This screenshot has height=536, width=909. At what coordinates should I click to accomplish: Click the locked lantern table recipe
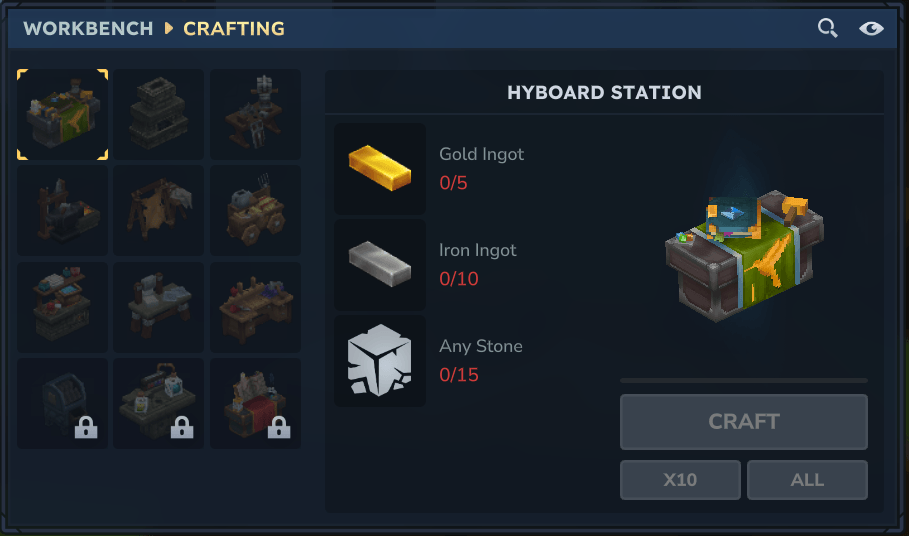159,403
